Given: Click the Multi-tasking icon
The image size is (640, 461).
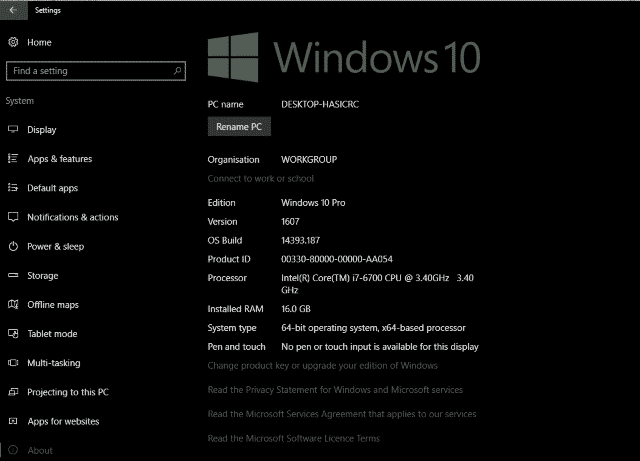Looking at the screenshot, I should tap(13, 363).
